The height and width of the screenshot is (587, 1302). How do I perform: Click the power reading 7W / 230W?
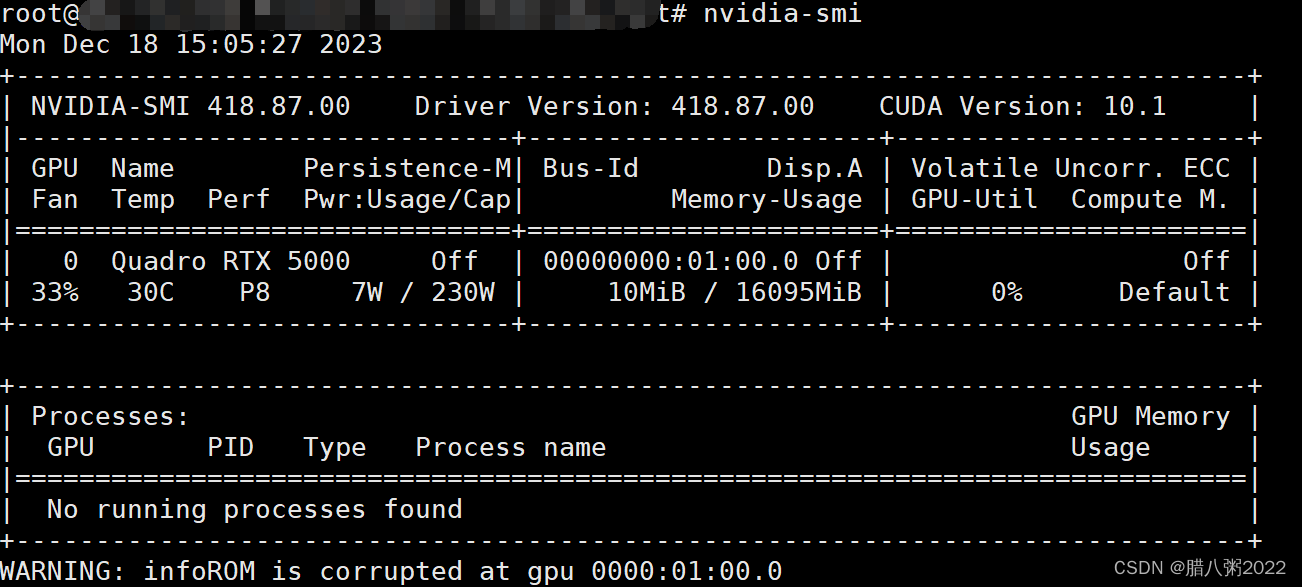tap(423, 292)
